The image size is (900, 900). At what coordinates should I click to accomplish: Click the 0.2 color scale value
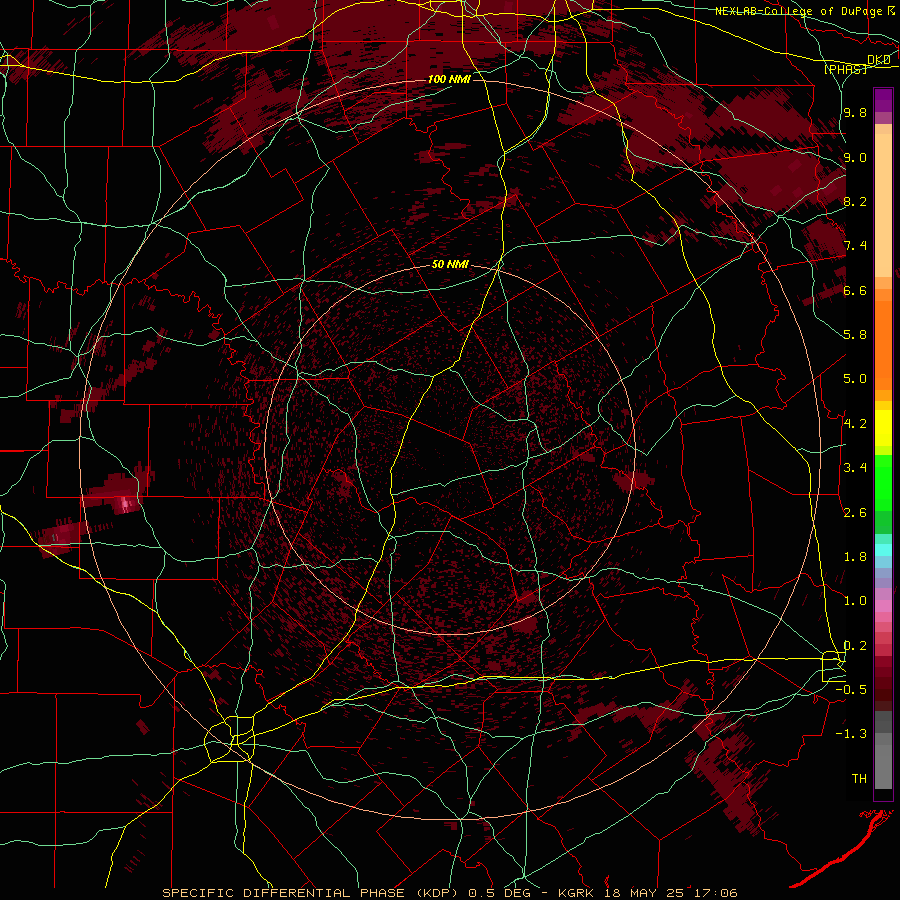coord(855,646)
